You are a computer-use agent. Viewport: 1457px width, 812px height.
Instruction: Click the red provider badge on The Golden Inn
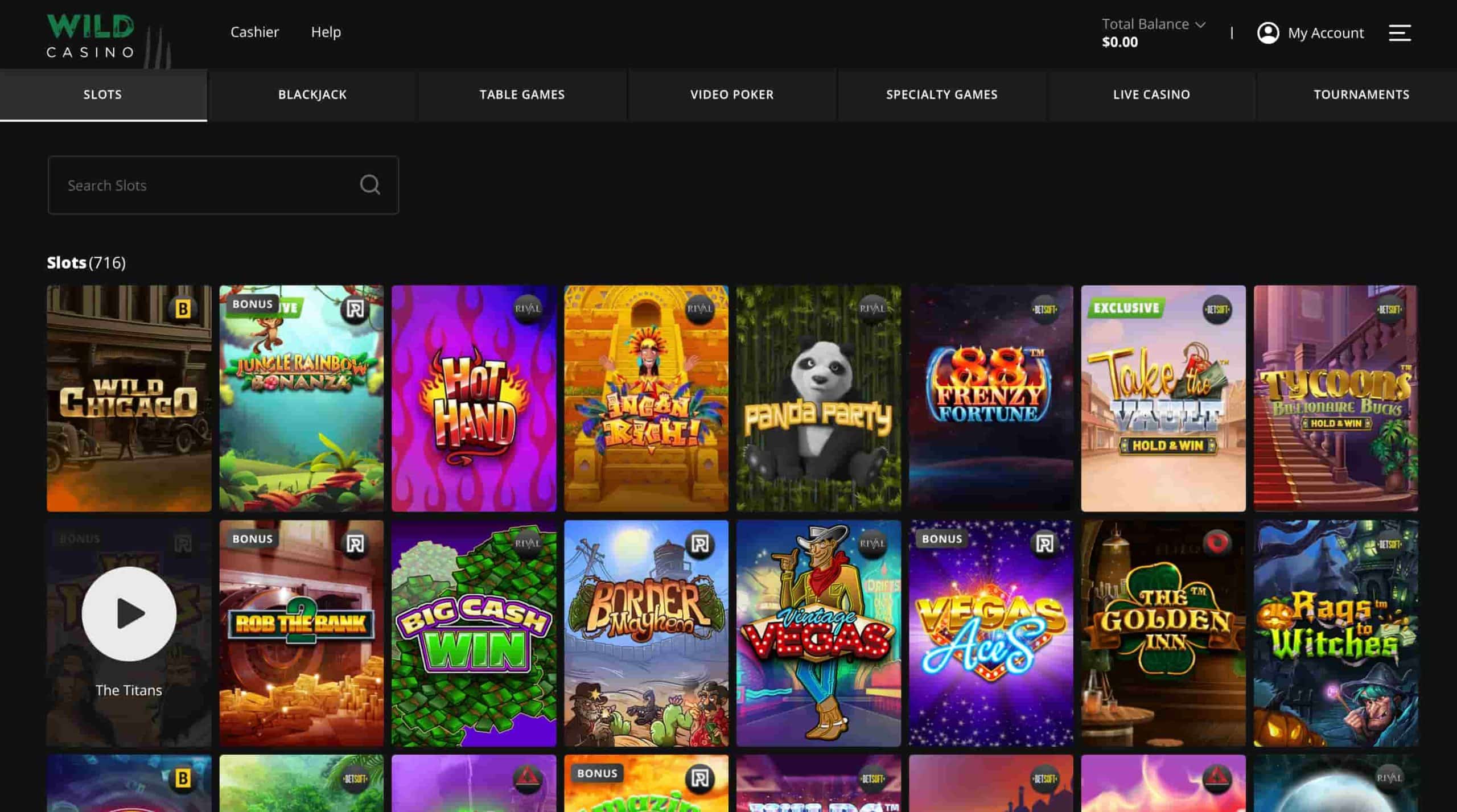point(1217,544)
